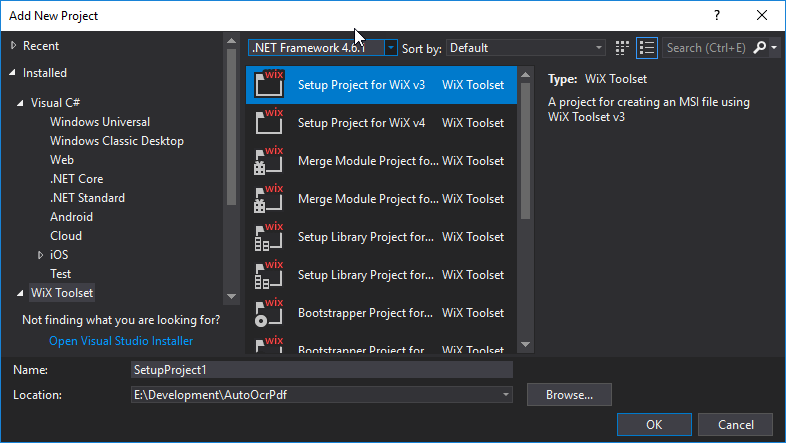Switch to small icons grid view
This screenshot has width=786, height=443.
coord(622,48)
